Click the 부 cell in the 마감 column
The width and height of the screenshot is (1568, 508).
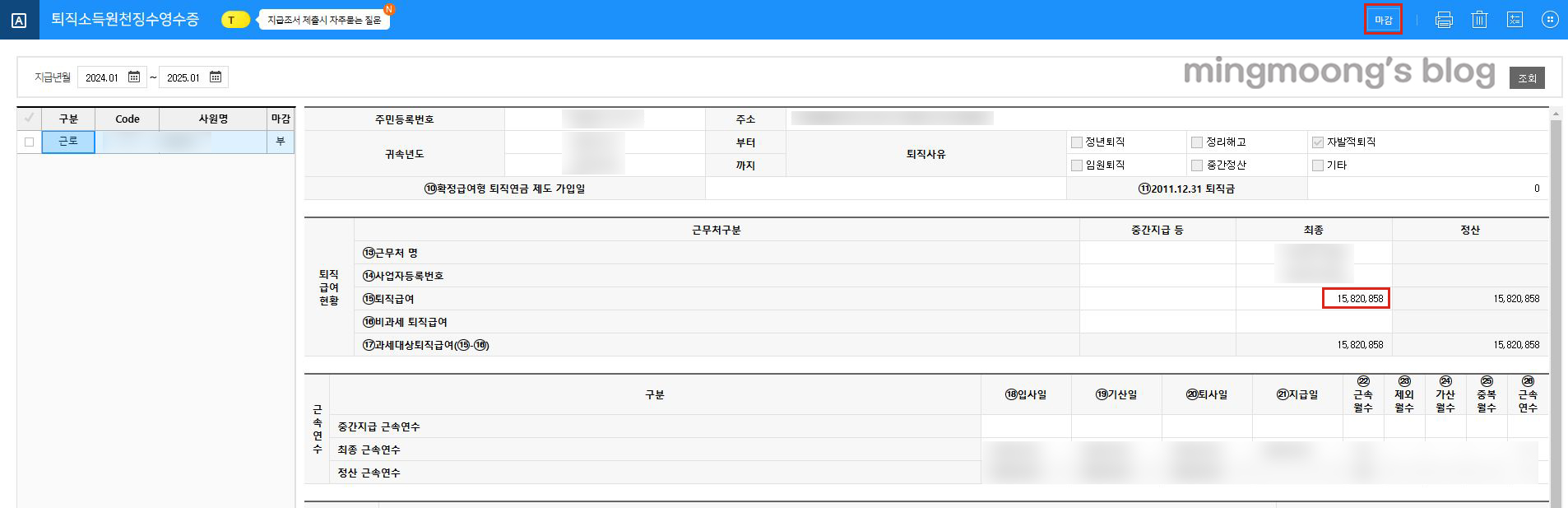click(281, 142)
